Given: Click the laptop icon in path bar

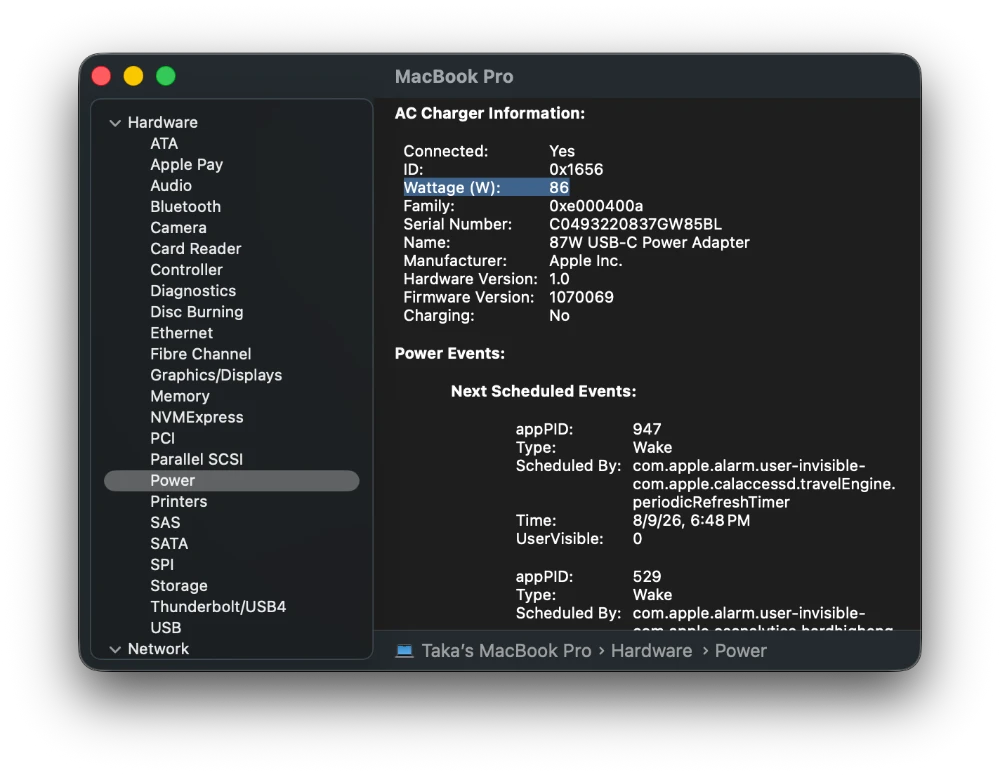Looking at the screenshot, I should [404, 651].
